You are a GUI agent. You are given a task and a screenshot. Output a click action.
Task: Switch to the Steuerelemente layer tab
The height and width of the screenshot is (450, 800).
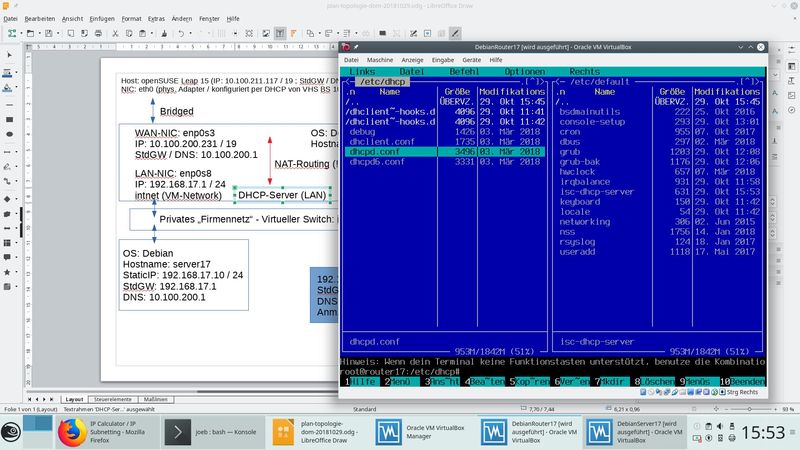113,399
